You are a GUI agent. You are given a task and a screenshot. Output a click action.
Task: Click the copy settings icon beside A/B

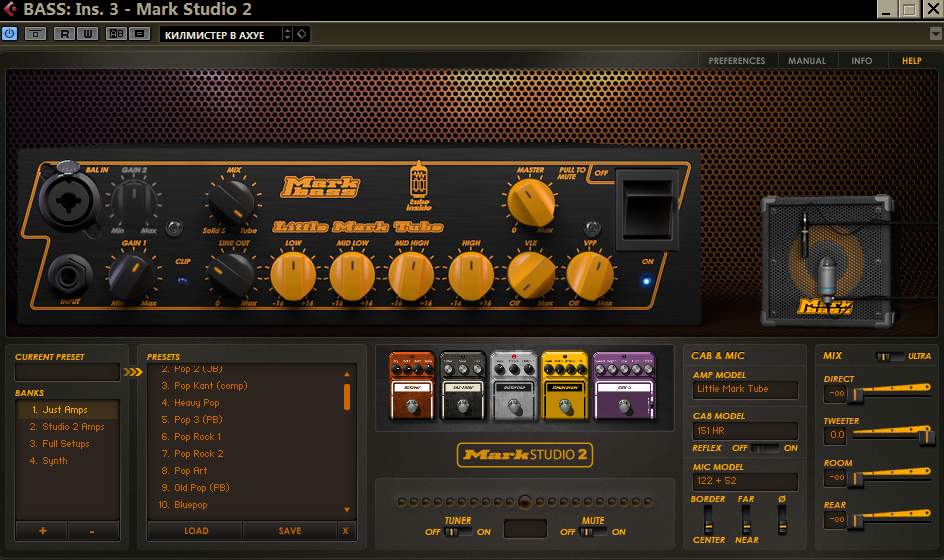coord(139,34)
